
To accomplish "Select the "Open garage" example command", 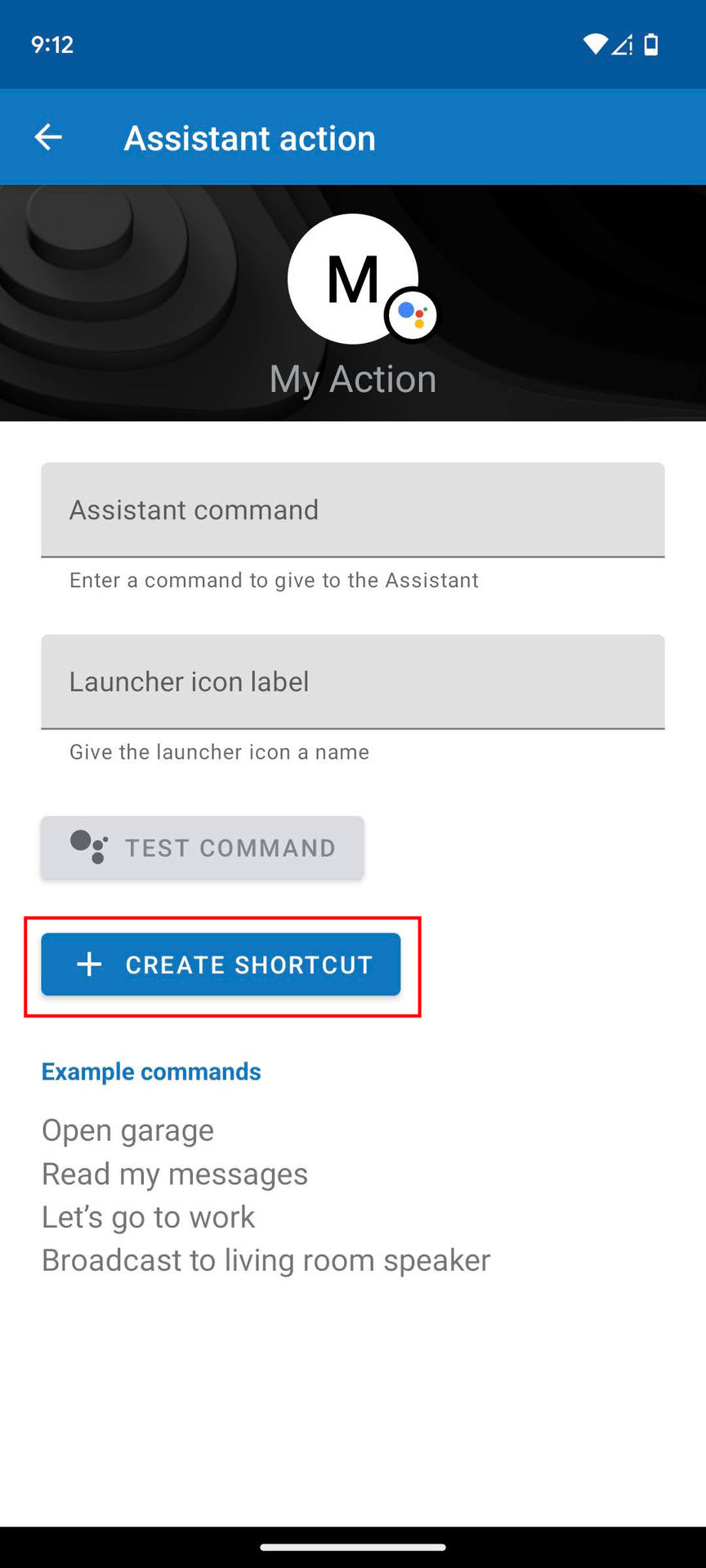I will tap(128, 1130).
